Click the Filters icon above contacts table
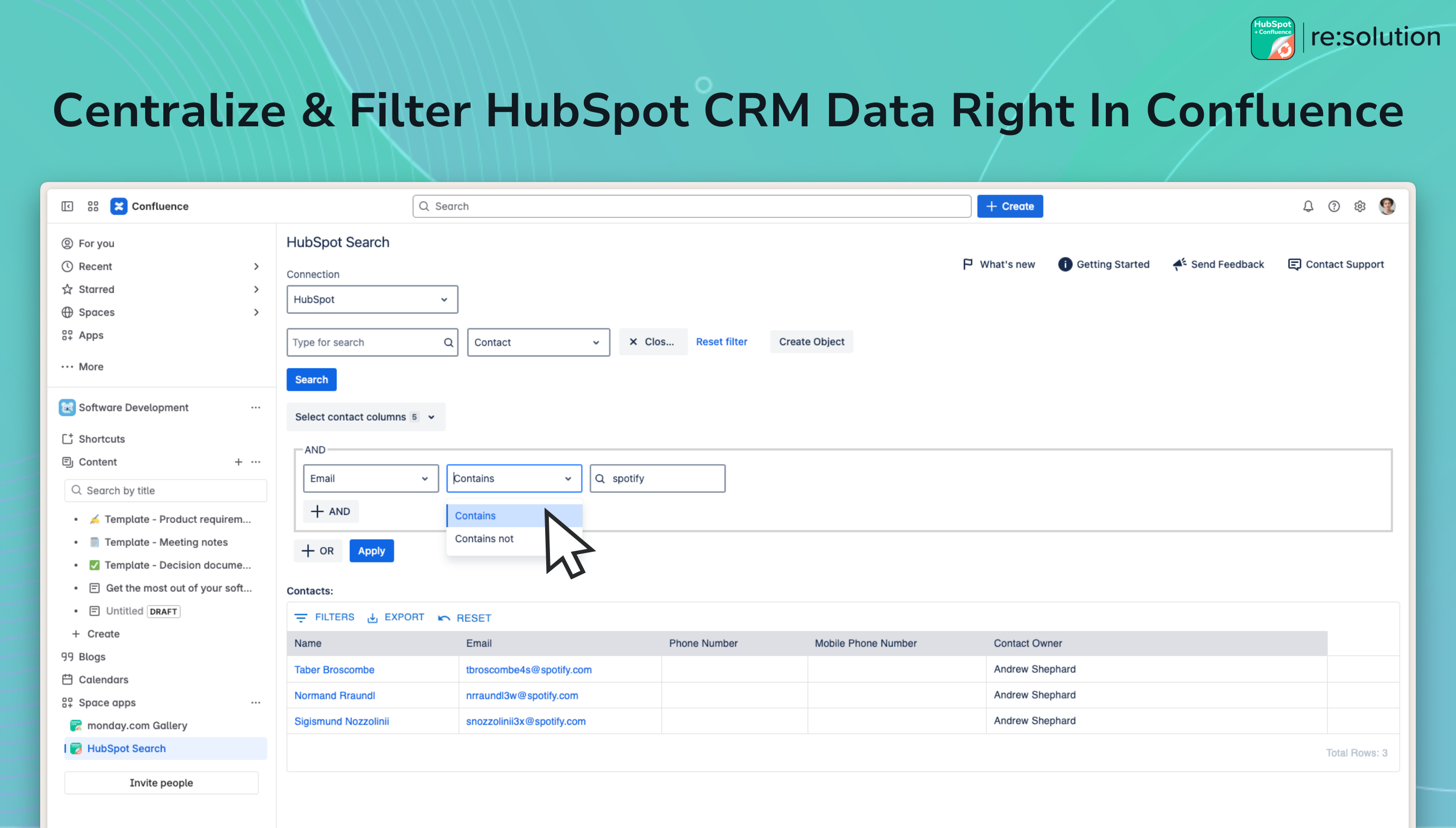This screenshot has width=1456, height=828. (301, 618)
